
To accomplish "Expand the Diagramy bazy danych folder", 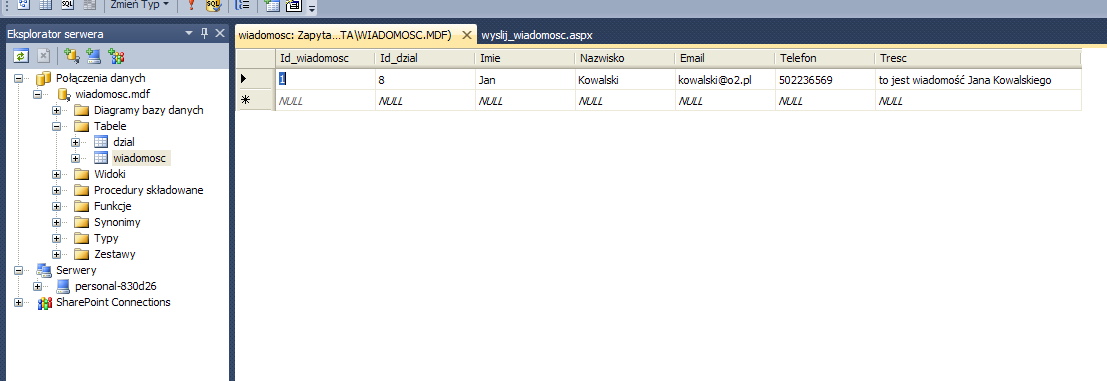I will click(56, 110).
